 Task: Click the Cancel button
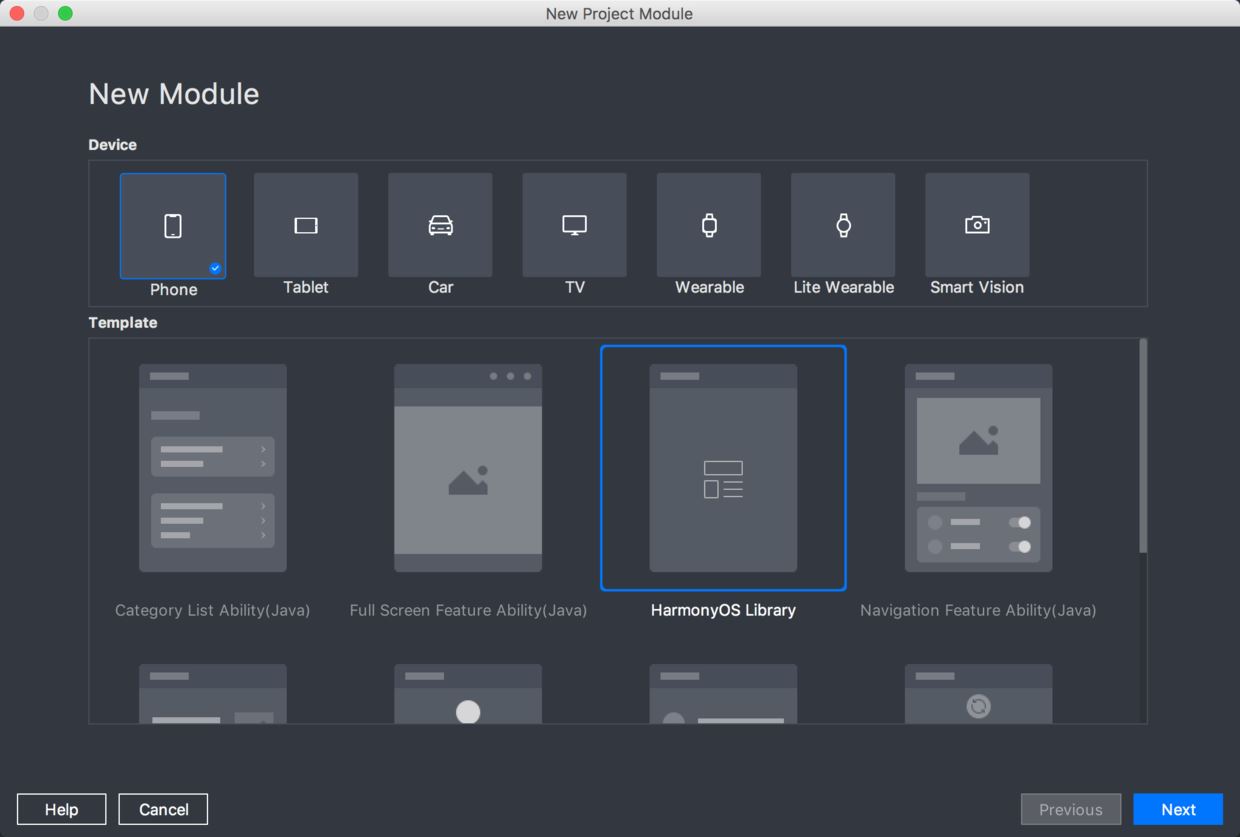(x=163, y=809)
